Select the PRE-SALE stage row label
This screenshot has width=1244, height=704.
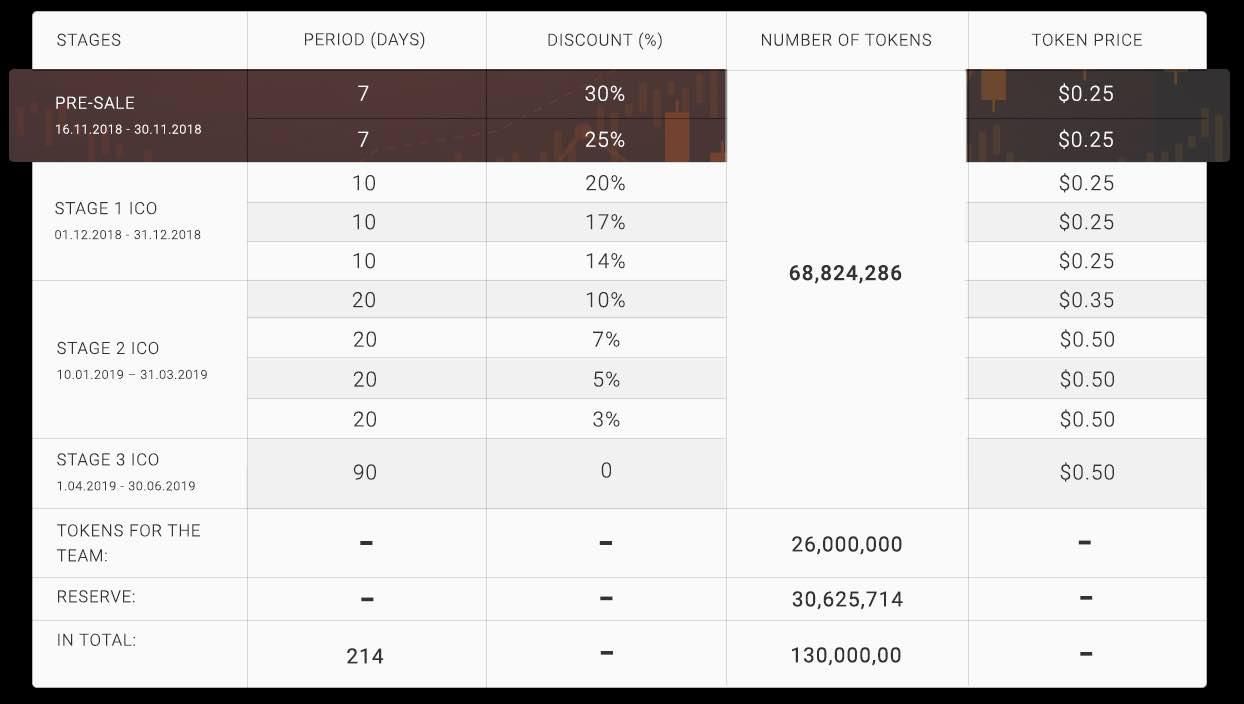point(95,103)
